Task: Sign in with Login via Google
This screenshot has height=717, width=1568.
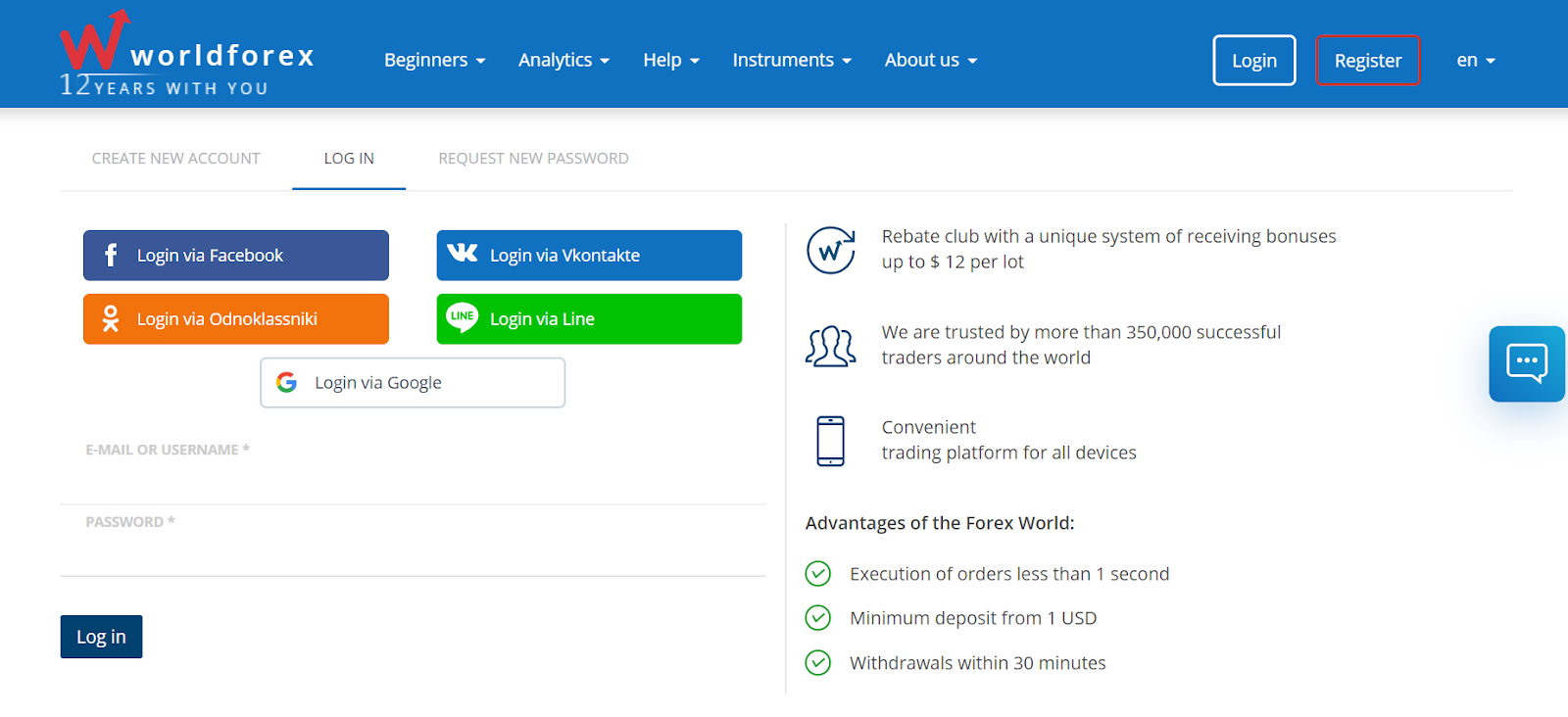Action: click(x=413, y=382)
